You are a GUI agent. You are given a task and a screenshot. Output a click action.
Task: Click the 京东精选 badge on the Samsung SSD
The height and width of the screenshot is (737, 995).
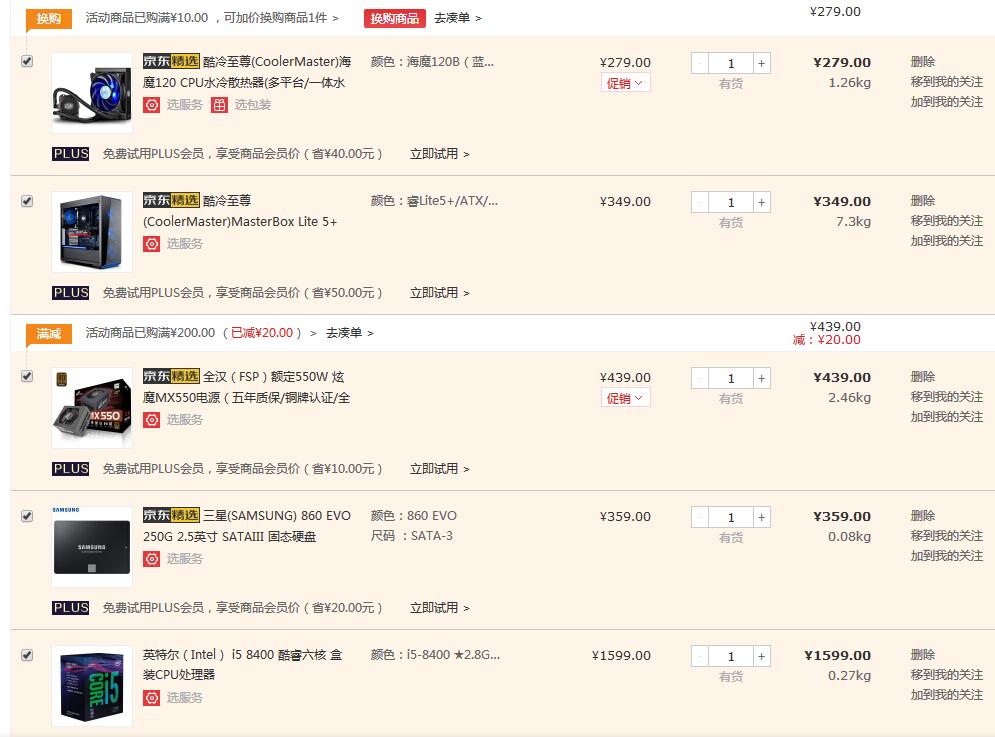(x=171, y=515)
